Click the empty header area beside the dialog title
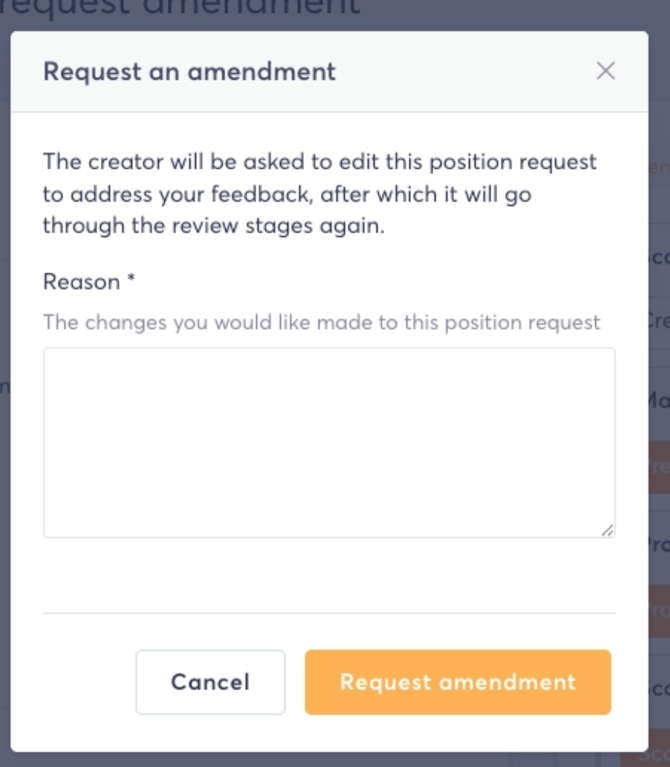This screenshot has height=767, width=670. [465, 72]
